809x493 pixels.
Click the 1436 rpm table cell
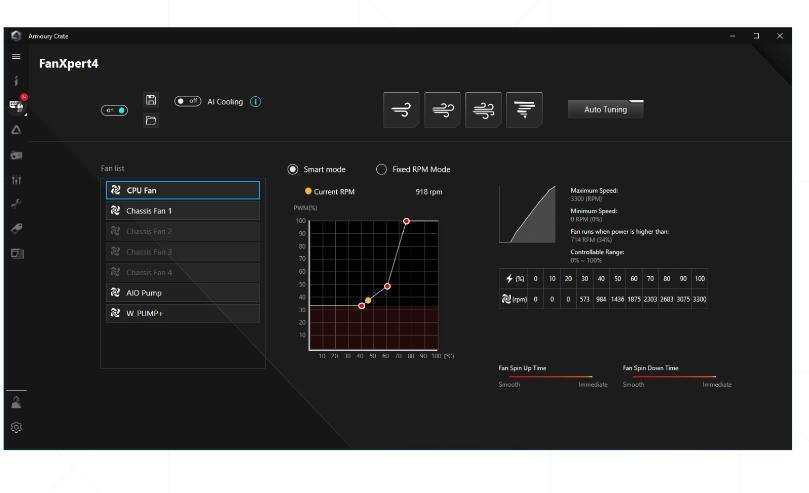coord(618,299)
